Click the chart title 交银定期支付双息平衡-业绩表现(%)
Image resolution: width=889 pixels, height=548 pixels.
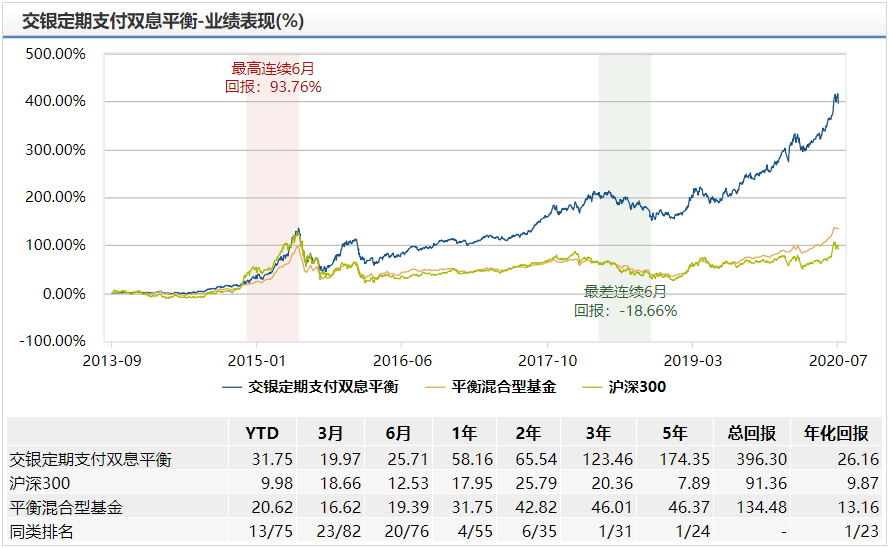tap(162, 20)
